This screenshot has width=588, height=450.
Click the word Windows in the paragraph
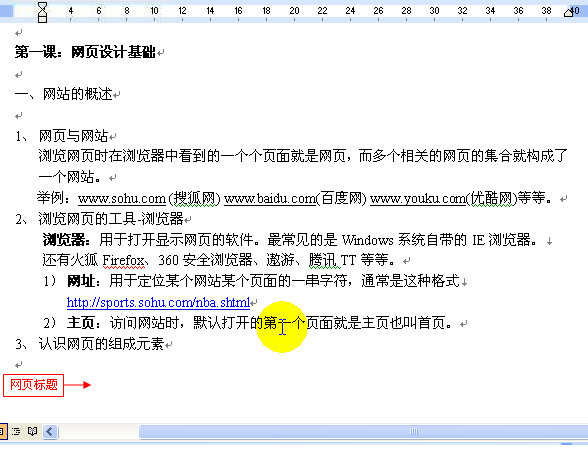tap(368, 240)
